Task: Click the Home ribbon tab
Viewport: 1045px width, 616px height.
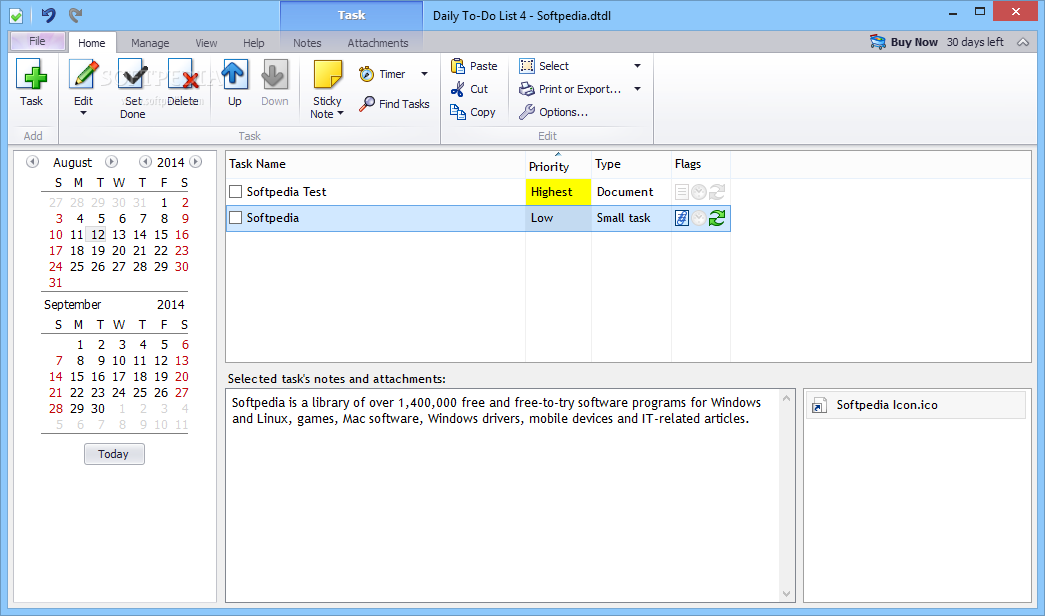Action: click(x=92, y=43)
